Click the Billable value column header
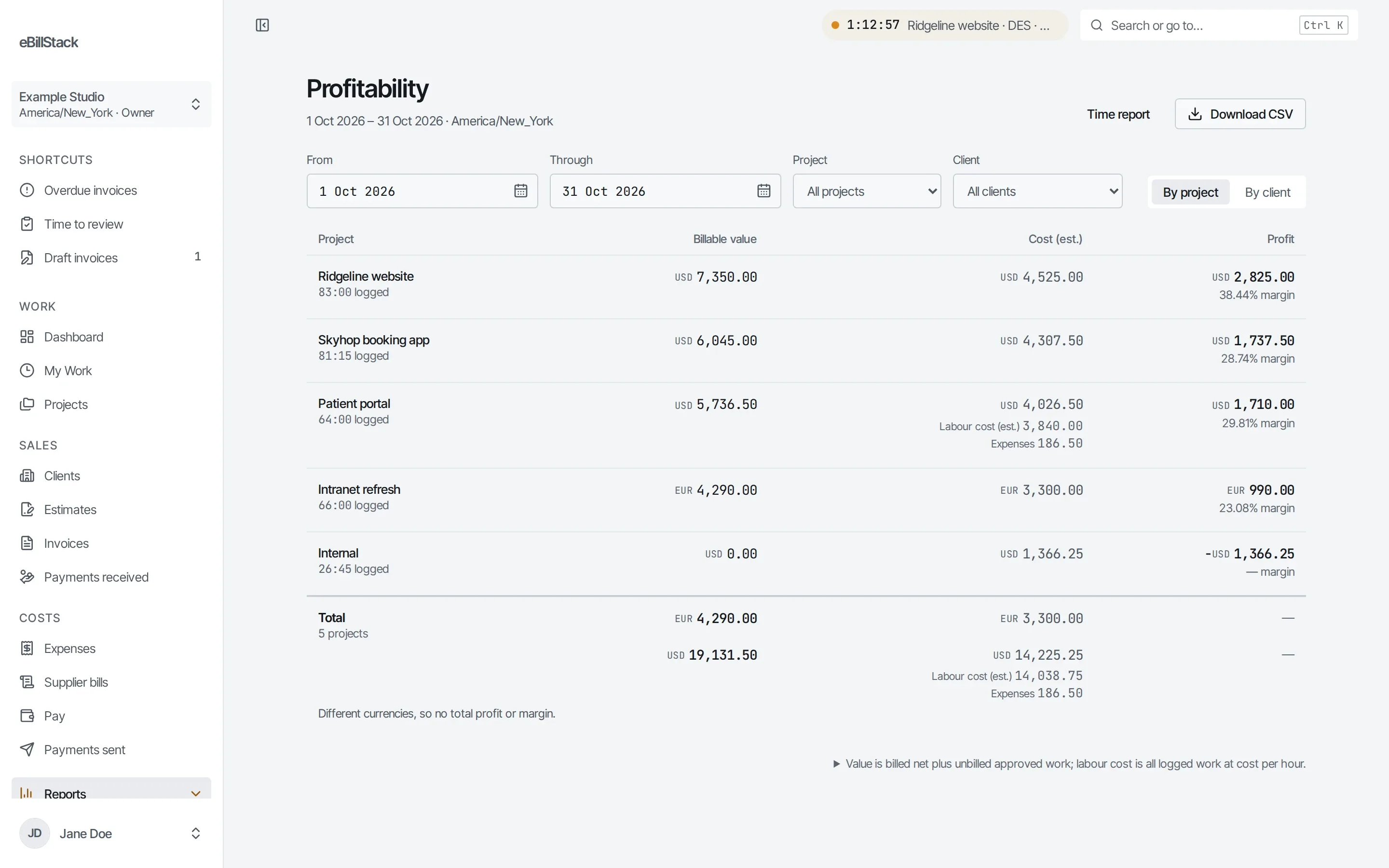This screenshot has height=868, width=1389. click(724, 239)
